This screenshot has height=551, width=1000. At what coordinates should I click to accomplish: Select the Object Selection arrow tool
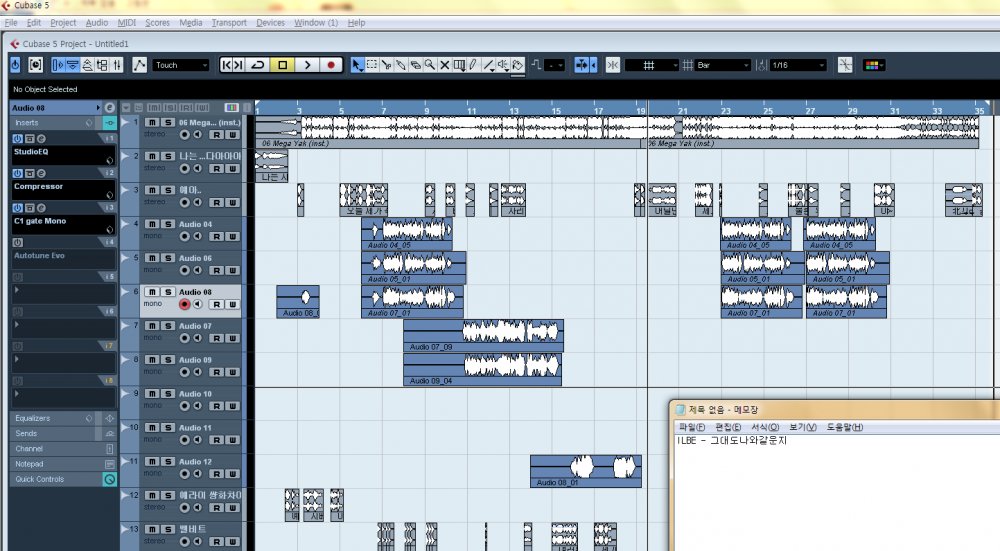coord(357,65)
